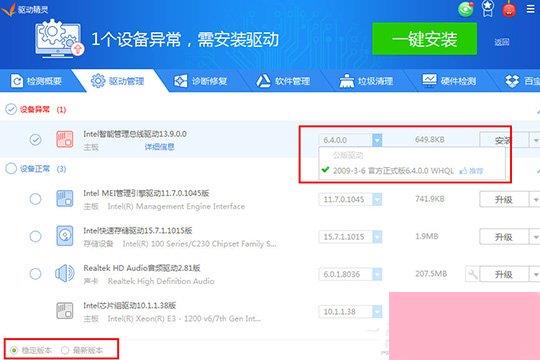Toggle the 设备正常 group checkbox

11,168
